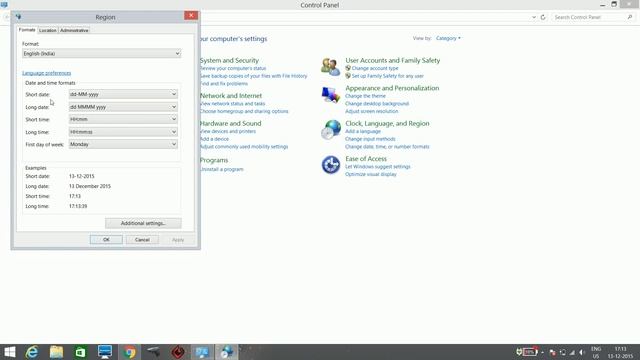
Task: Click View network status and tasks link
Action: point(232,104)
